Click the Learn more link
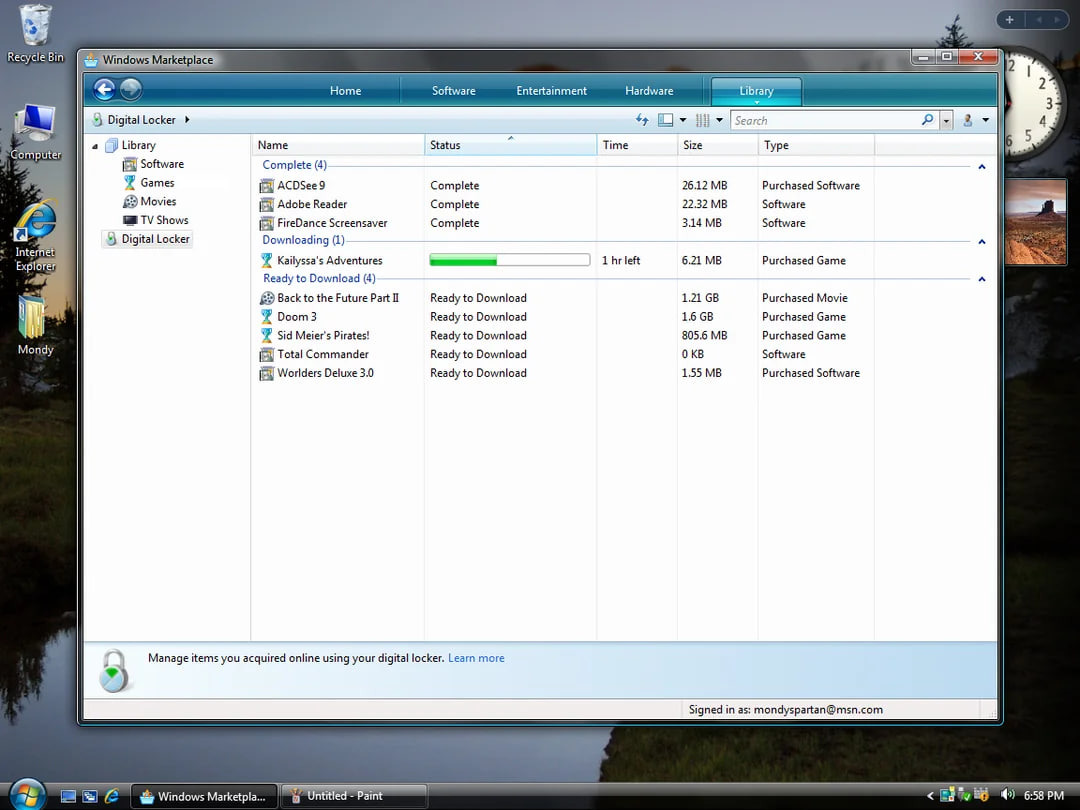This screenshot has height=810, width=1080. click(476, 658)
